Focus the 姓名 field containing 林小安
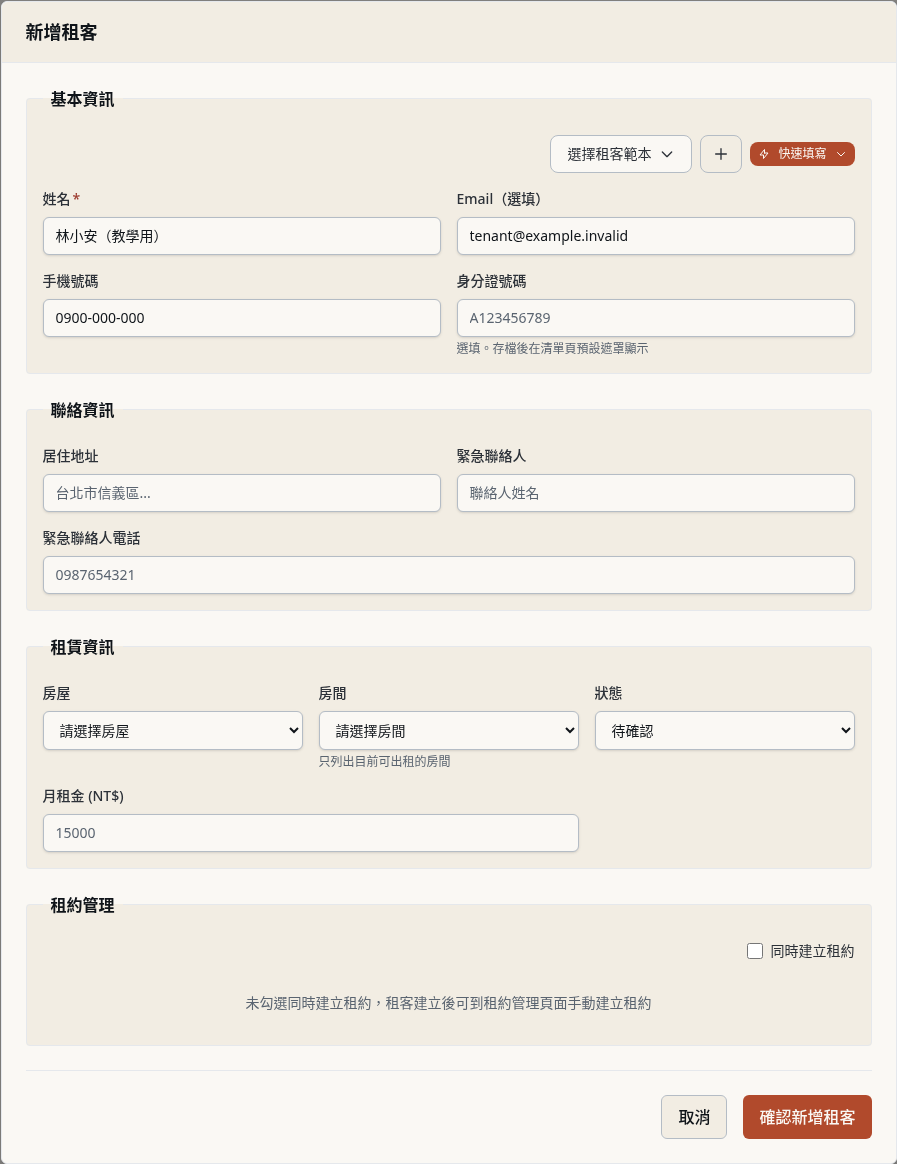Screen dimensions: 897x1164 click(241, 236)
